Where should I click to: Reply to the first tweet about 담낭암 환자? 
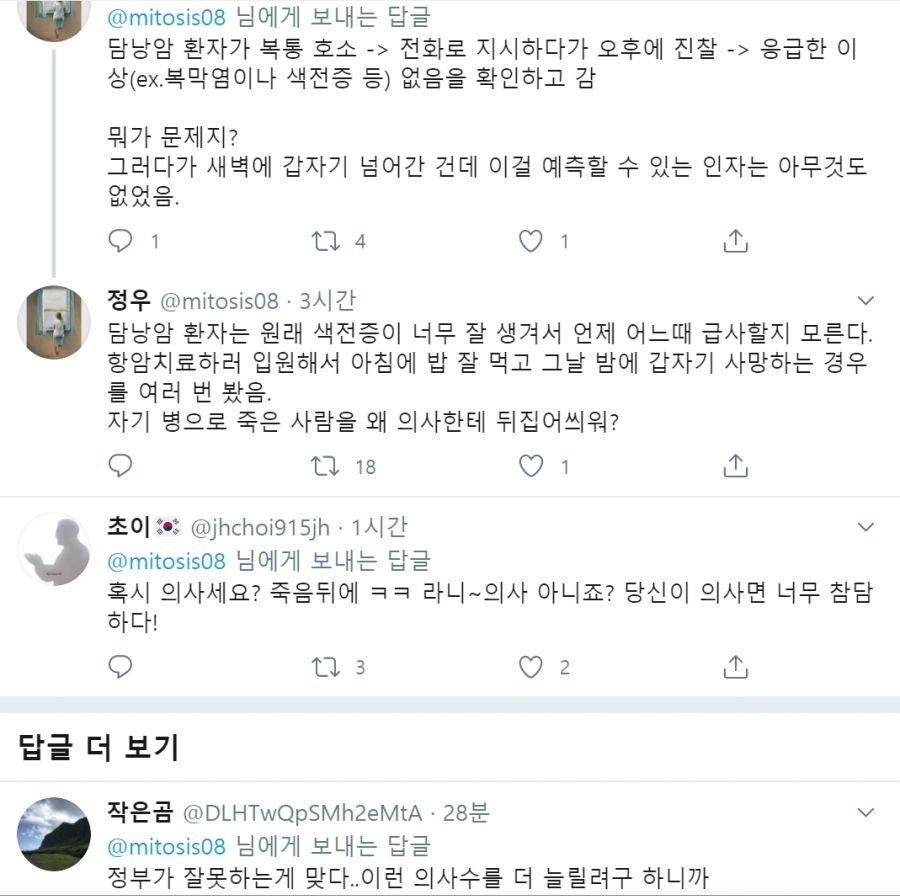click(x=120, y=241)
